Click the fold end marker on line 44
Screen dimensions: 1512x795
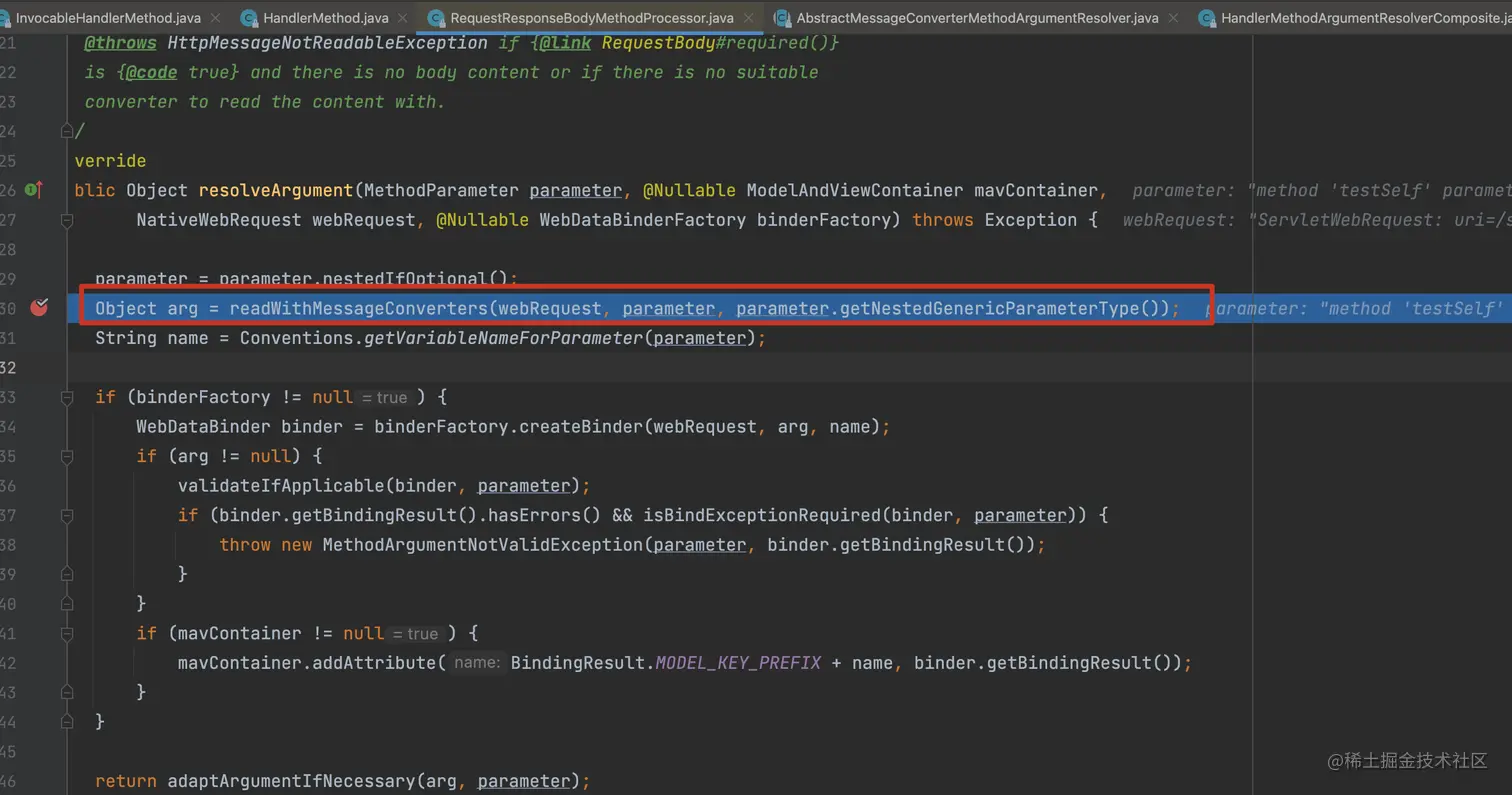coord(67,721)
